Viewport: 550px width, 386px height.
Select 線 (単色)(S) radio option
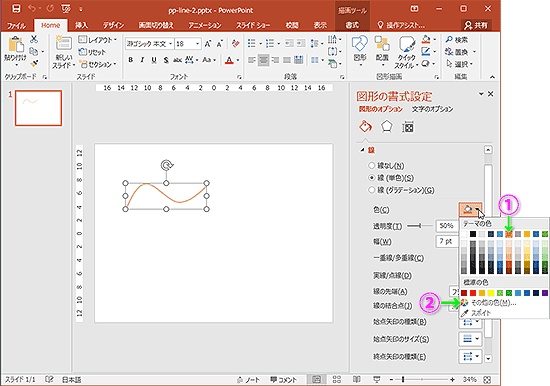tap(371, 178)
